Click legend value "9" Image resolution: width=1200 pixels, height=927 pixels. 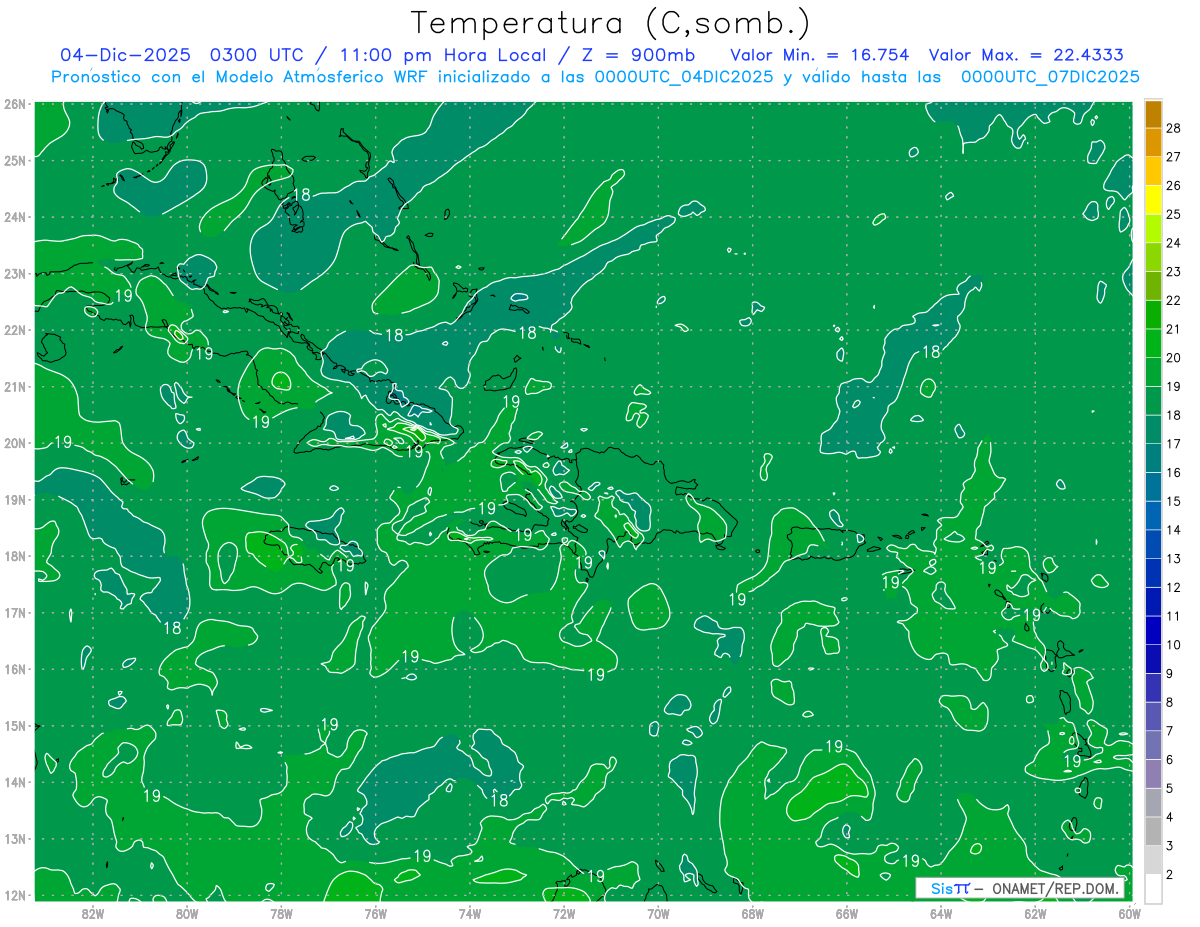pyautogui.click(x=1170, y=674)
